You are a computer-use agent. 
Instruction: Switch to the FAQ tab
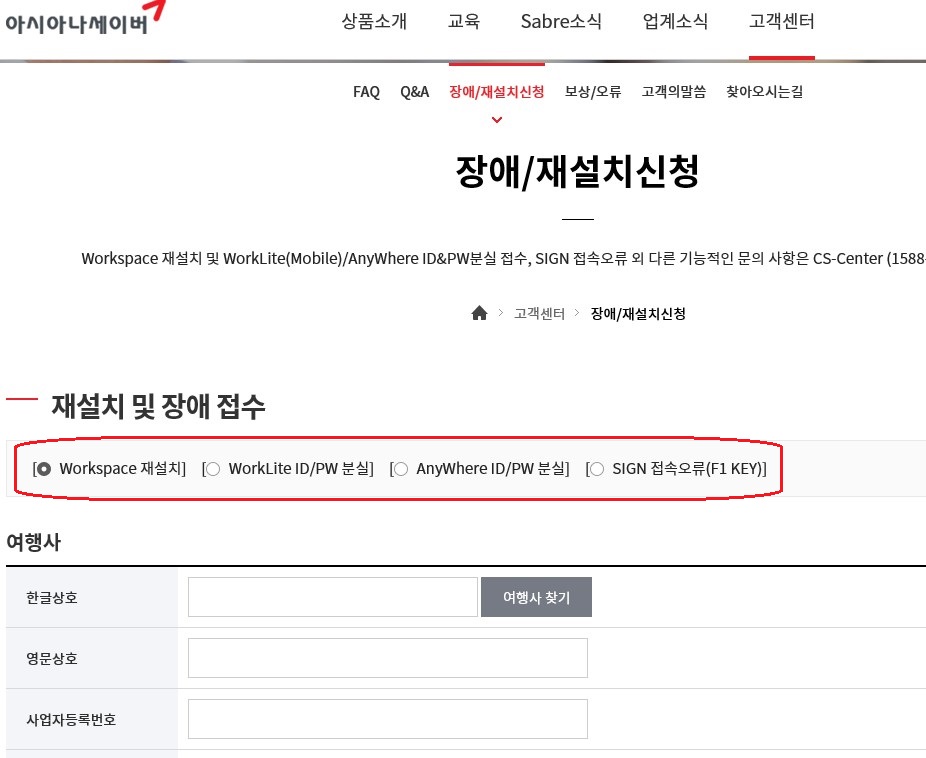(366, 92)
